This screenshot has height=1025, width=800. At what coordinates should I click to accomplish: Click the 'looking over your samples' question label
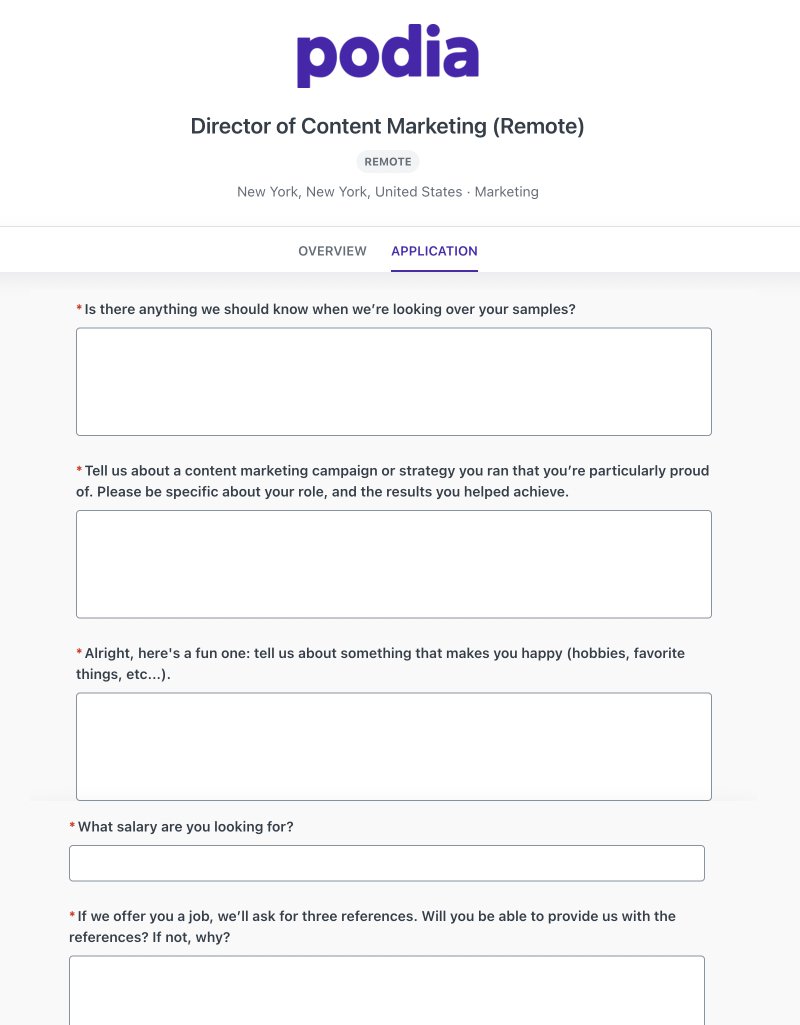(x=330, y=309)
